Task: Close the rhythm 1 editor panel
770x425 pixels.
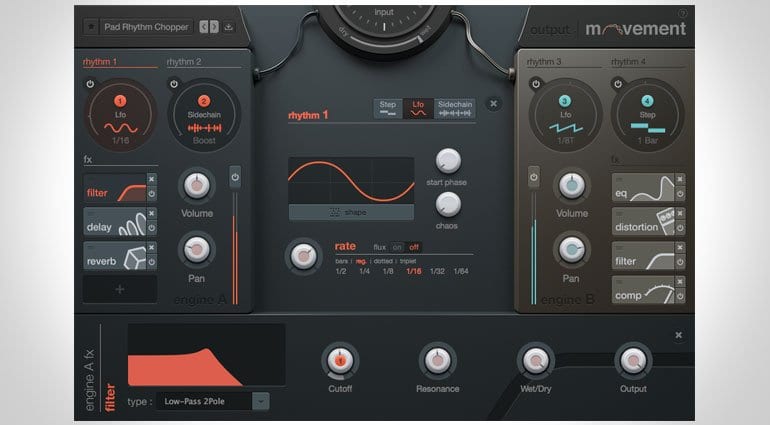Action: coord(494,103)
